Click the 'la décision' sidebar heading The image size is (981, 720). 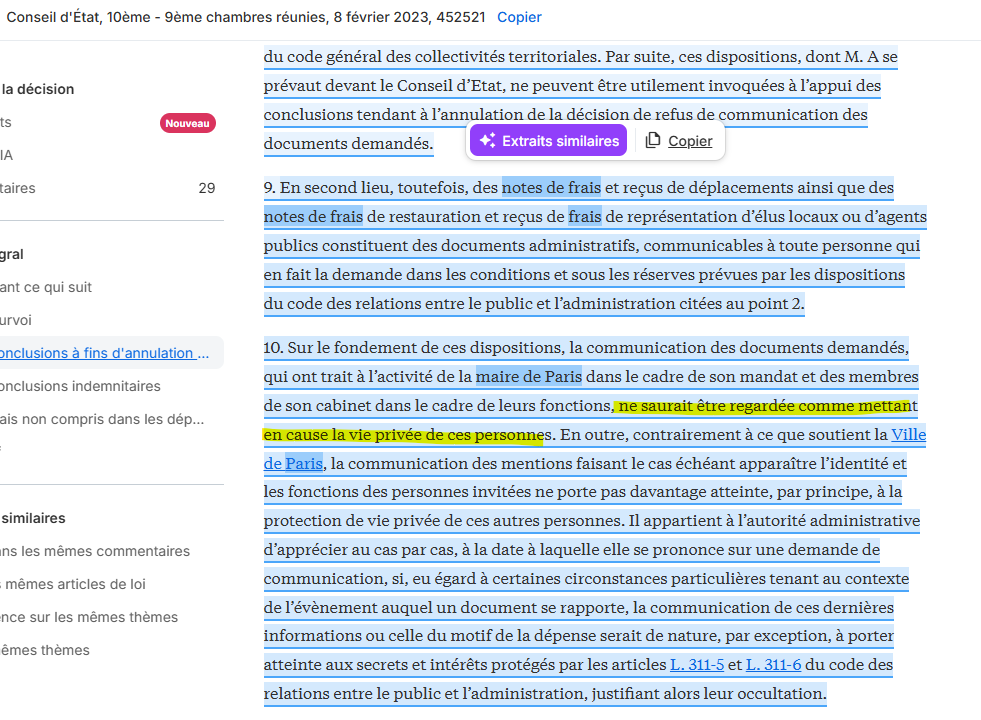click(x=38, y=89)
